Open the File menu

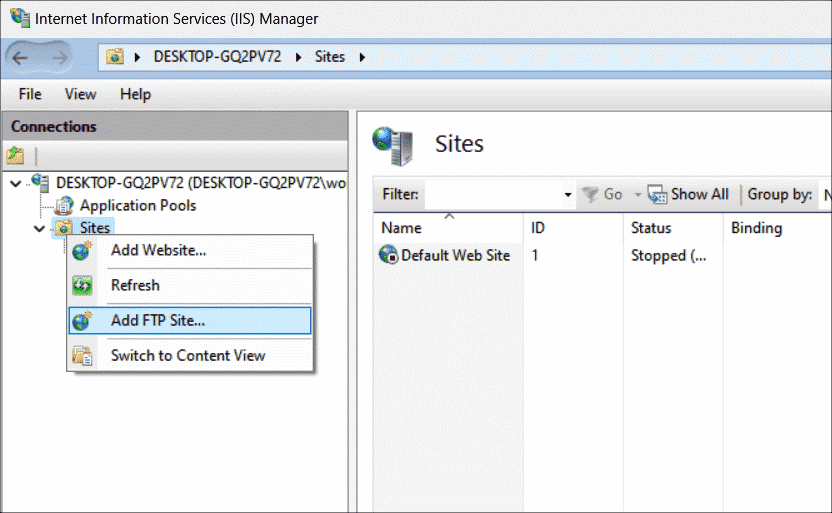point(30,94)
